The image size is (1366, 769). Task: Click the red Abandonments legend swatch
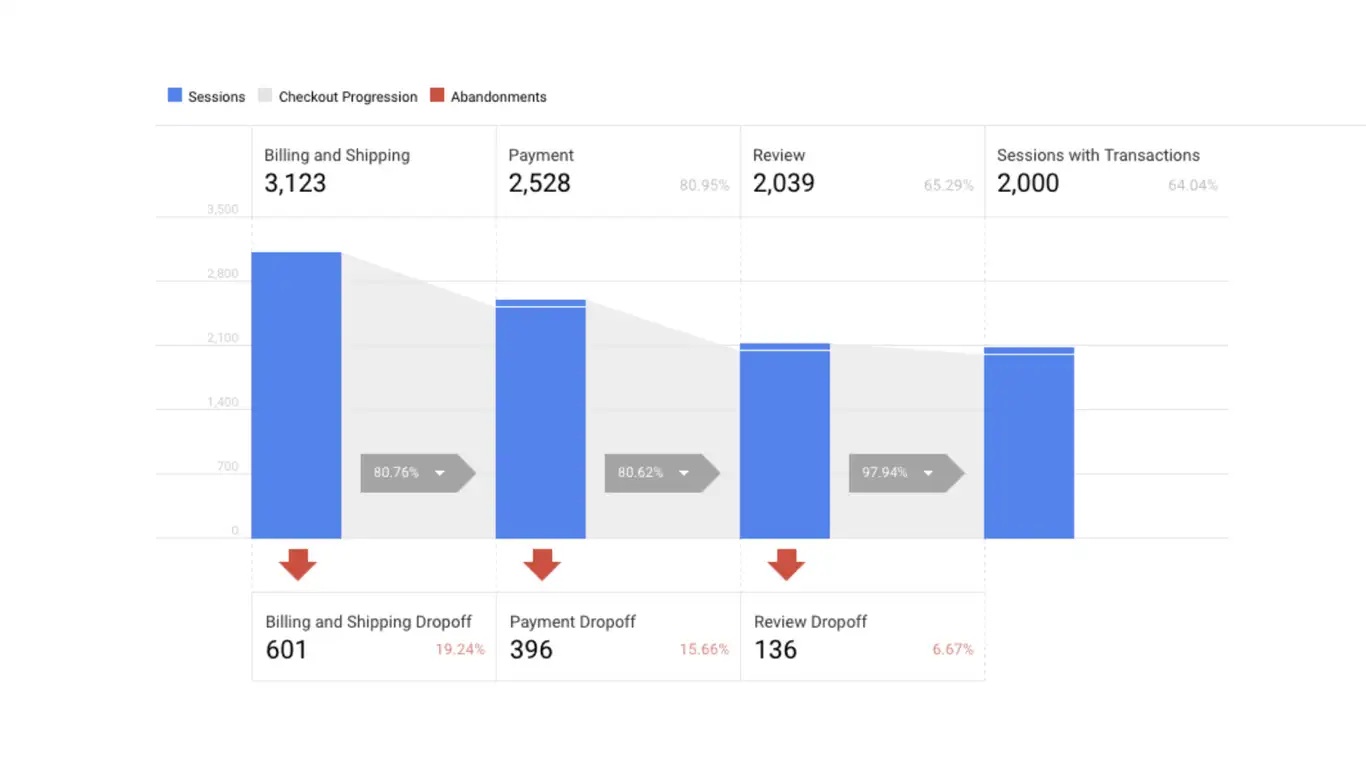click(x=437, y=96)
